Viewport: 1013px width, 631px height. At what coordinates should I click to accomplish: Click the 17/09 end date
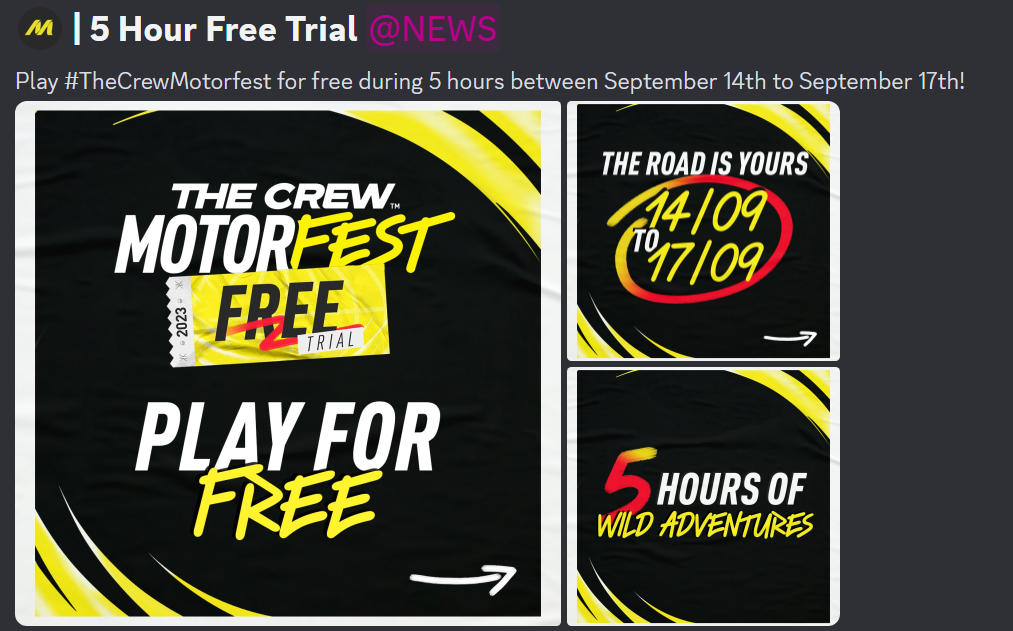706,262
